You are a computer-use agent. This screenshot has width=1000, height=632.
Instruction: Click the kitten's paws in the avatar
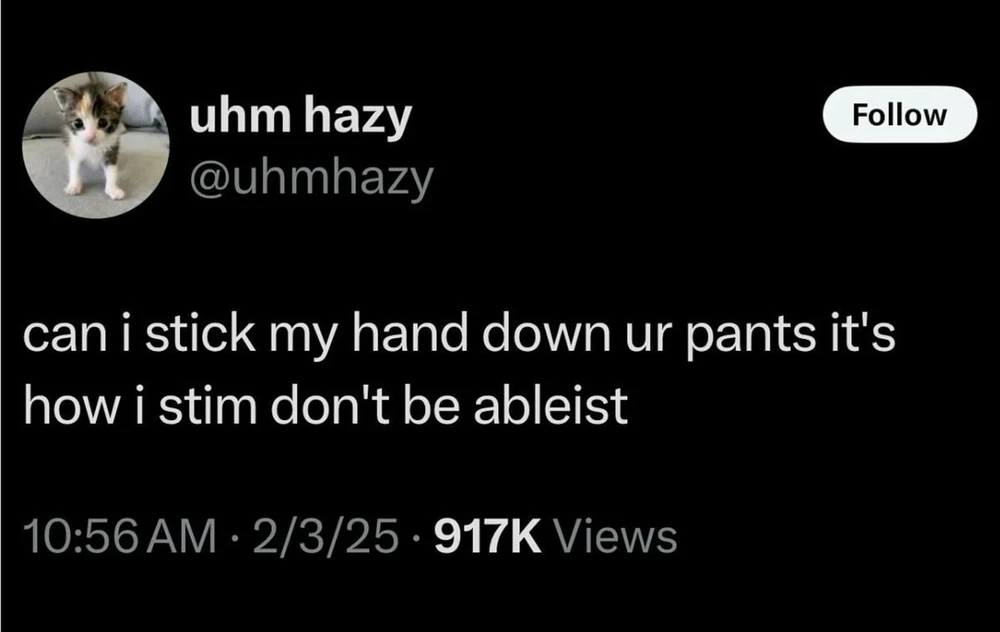point(94,190)
